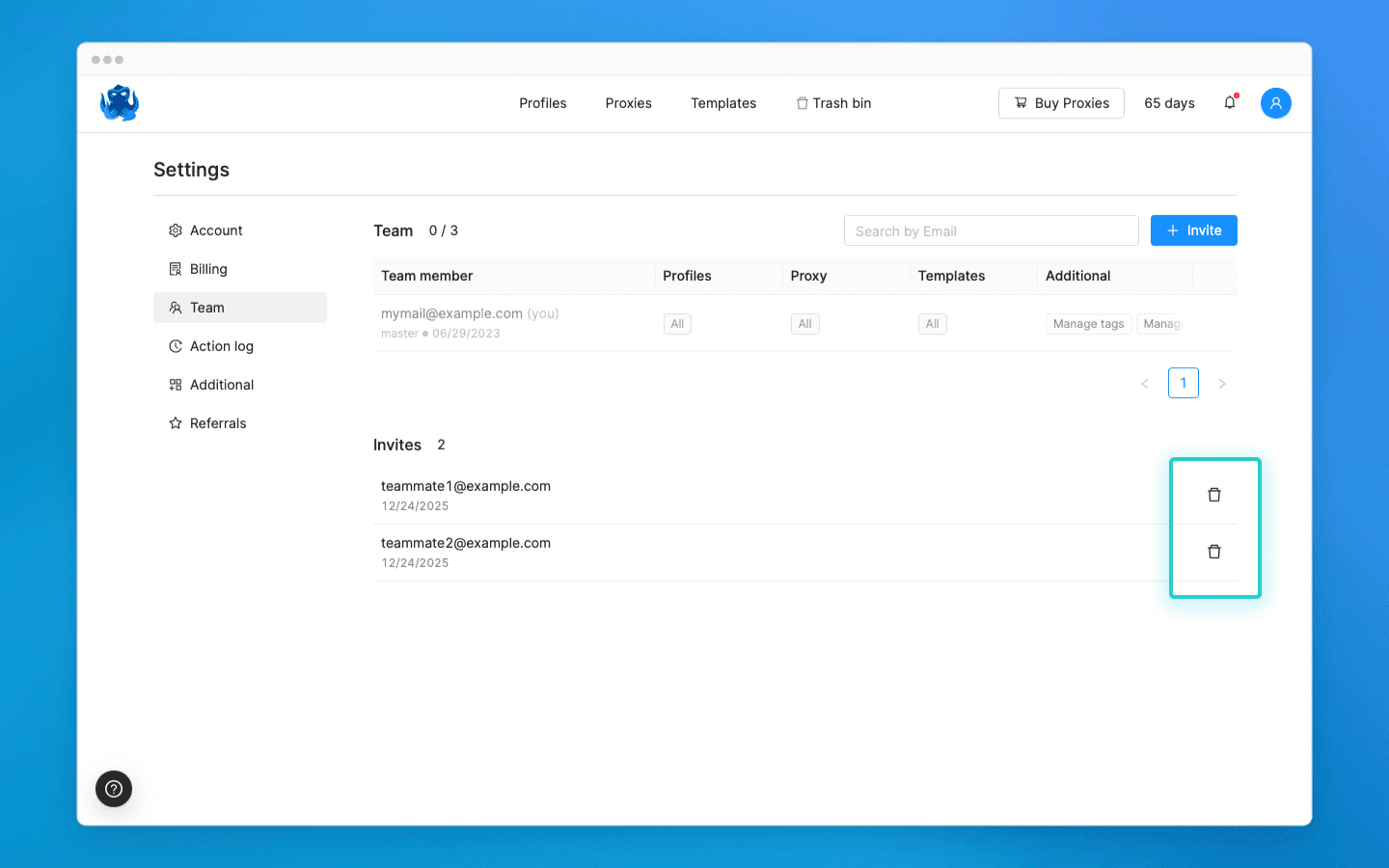Click the Manage tags button
The height and width of the screenshot is (868, 1389).
coord(1088,324)
